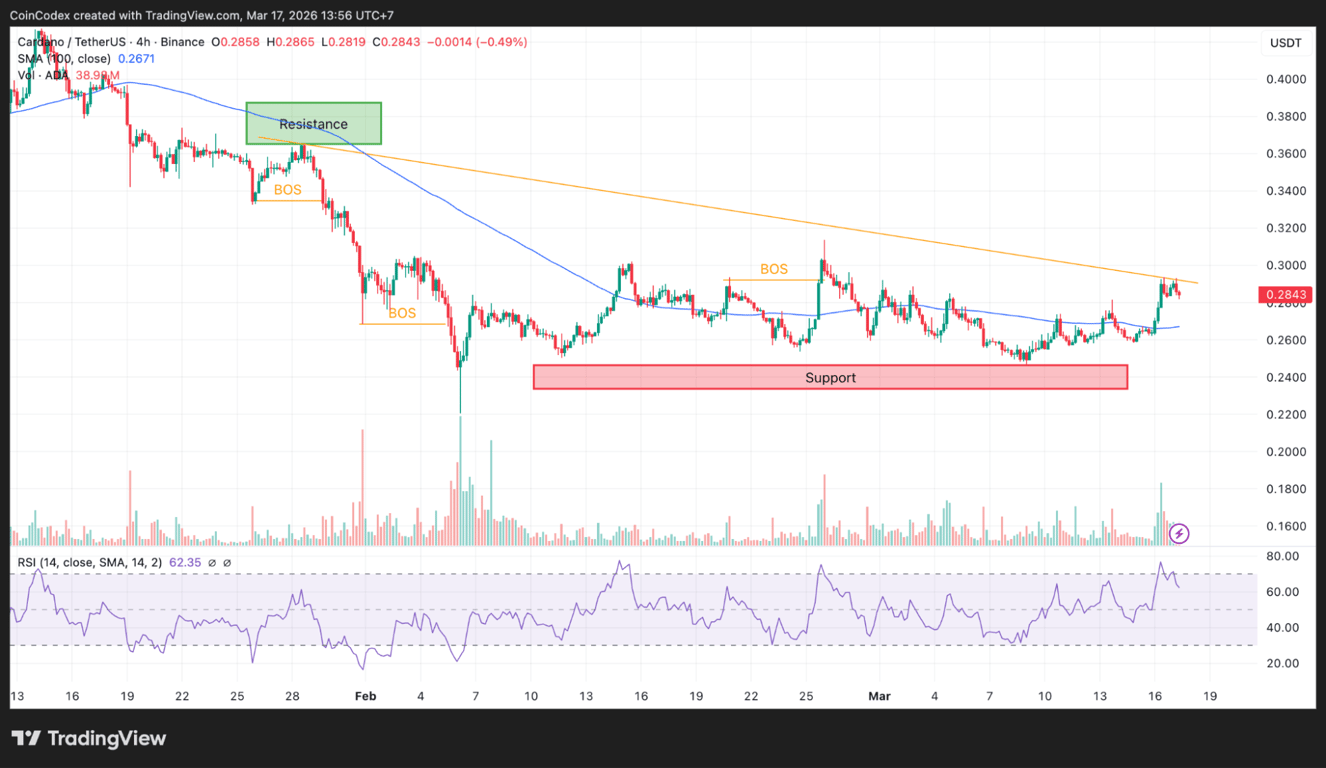Screen dimensions: 1326x768
Task: Click the Cardano / TetherUS symbol name
Action: (70, 42)
